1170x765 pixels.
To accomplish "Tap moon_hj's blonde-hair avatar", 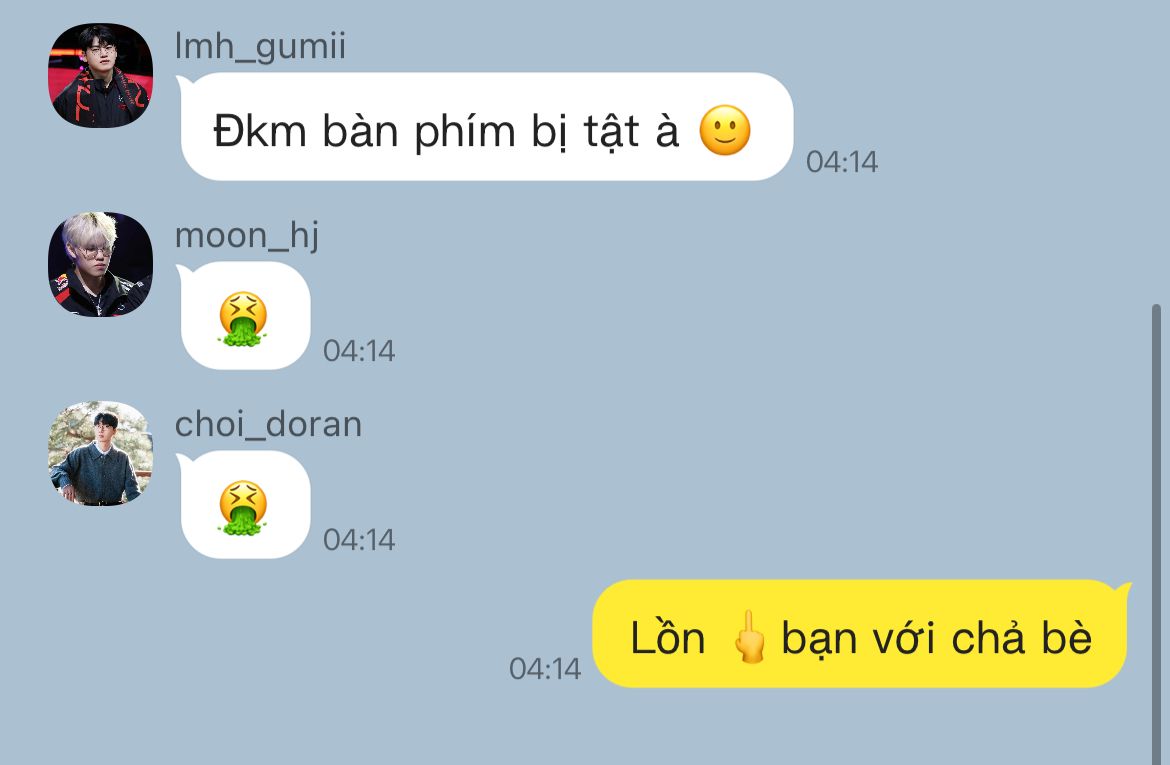I will [101, 264].
